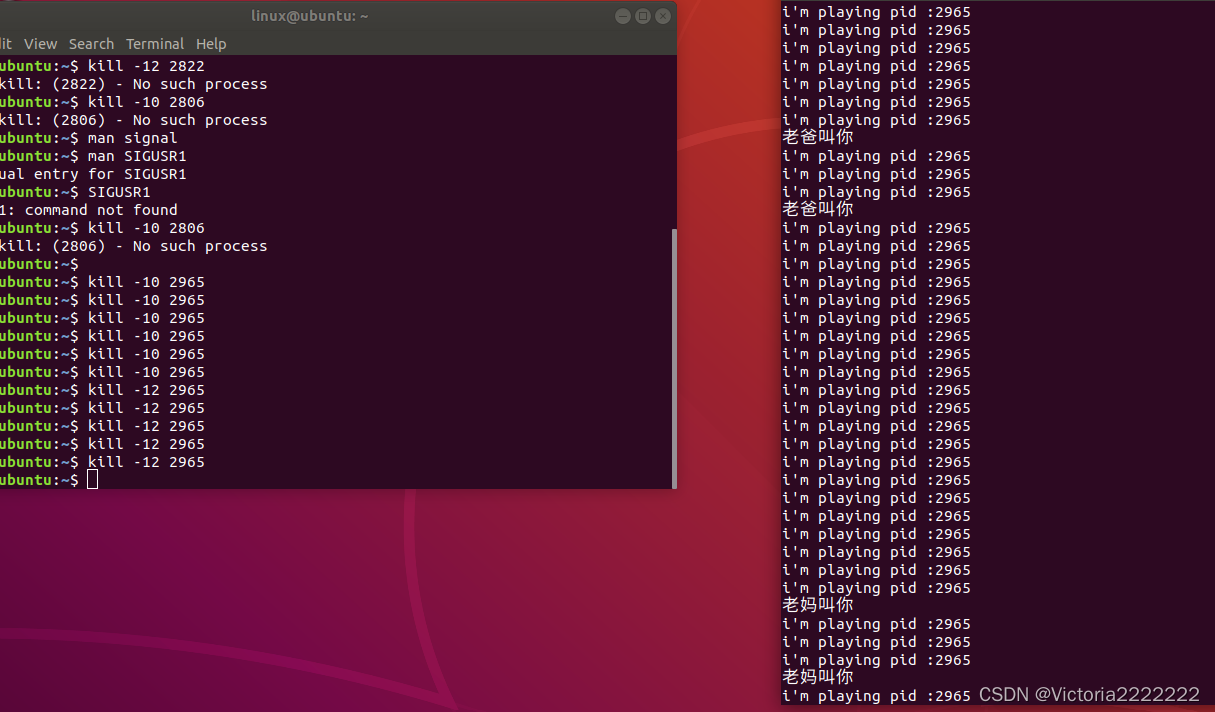1215x712 pixels.
Task: Open the View menu
Action: pyautogui.click(x=41, y=44)
